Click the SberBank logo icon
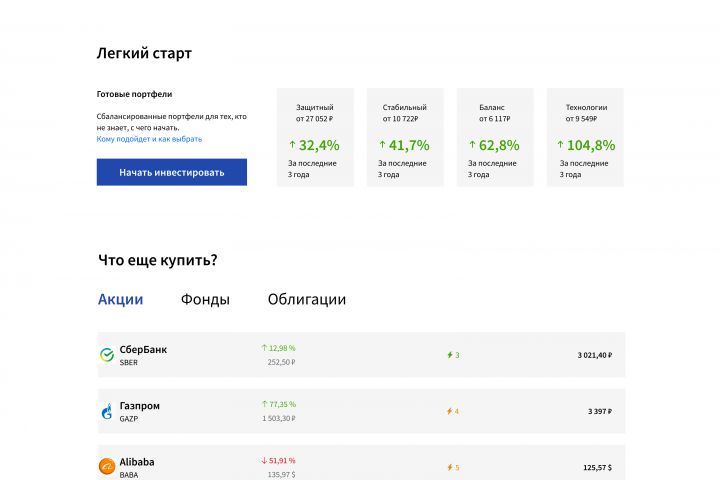Image resolution: width=720 pixels, height=480 pixels. pyautogui.click(x=107, y=355)
